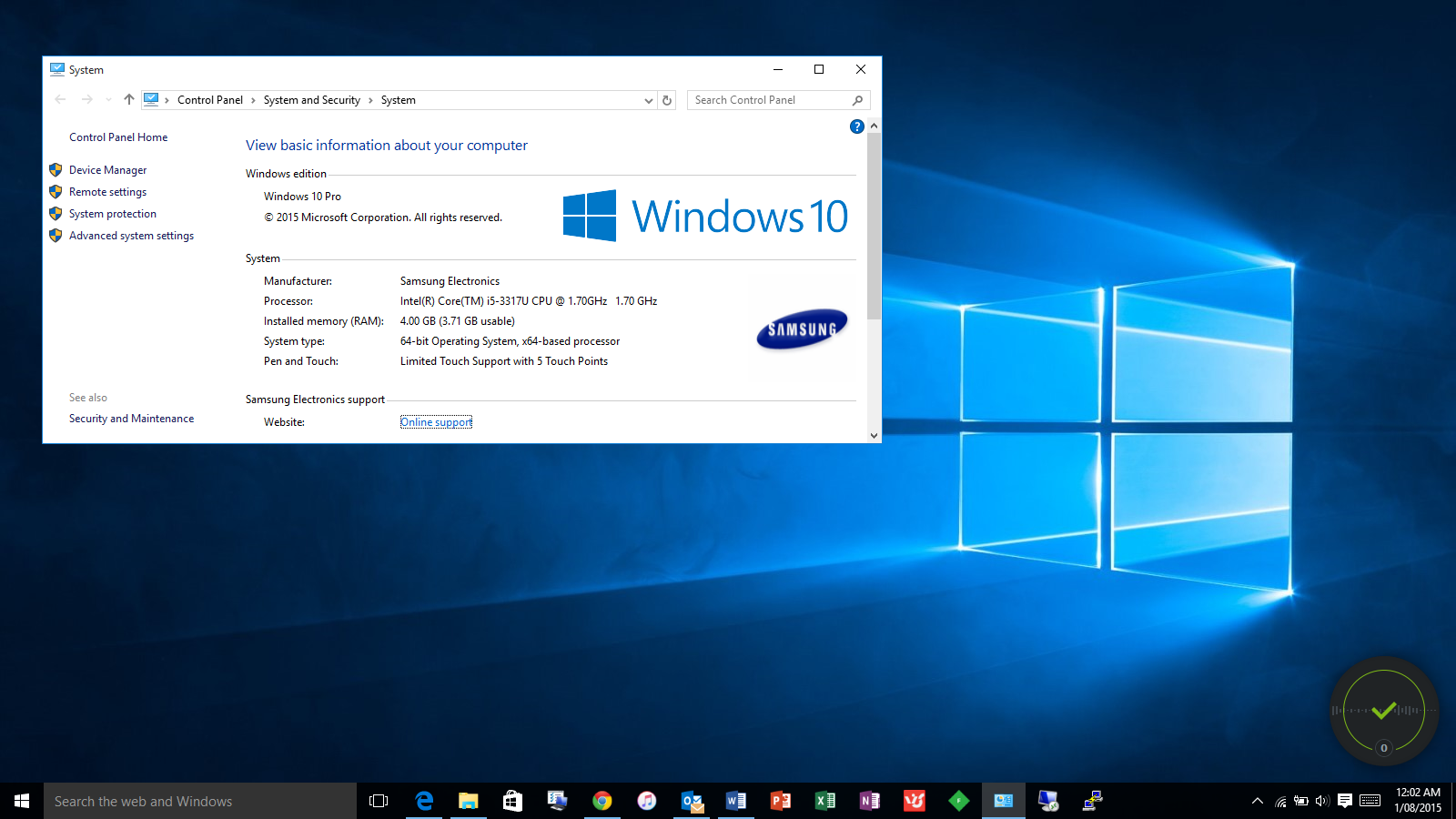1456x819 pixels.
Task: Launch Google Chrome from the taskbar
Action: click(602, 801)
